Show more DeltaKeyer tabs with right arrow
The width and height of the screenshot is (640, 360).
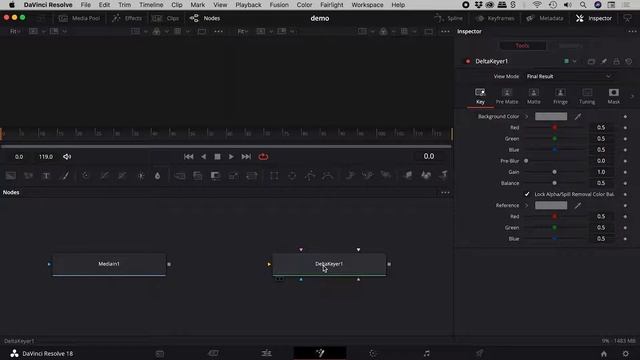pos(632,97)
